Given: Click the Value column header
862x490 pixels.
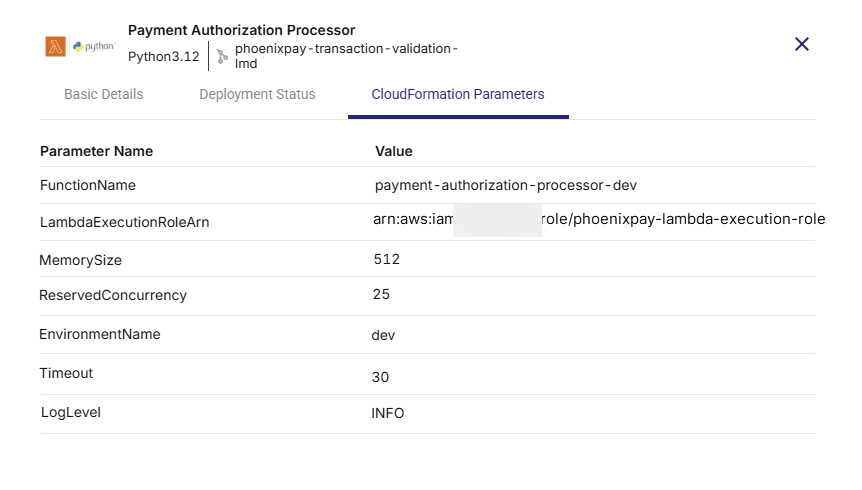Looking at the screenshot, I should tap(393, 151).
